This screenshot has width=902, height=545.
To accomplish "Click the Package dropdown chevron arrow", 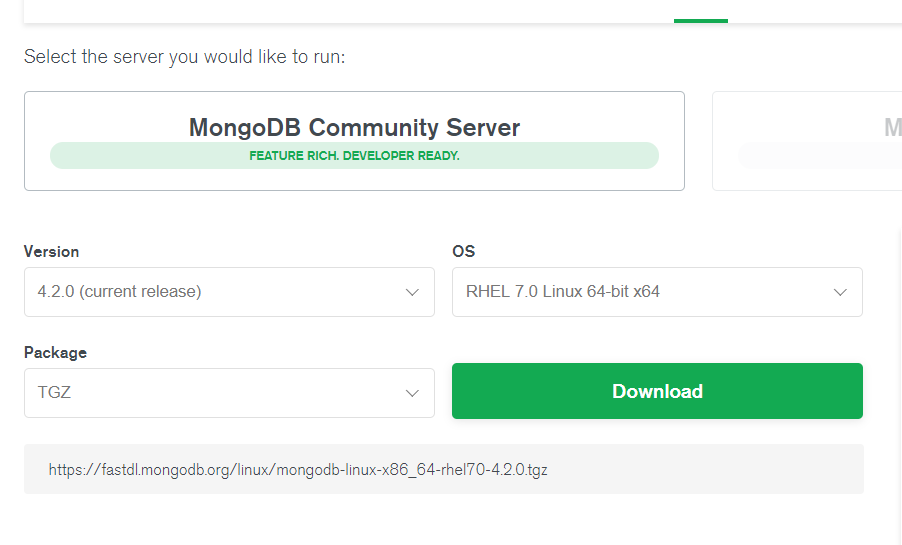I will [x=412, y=393].
